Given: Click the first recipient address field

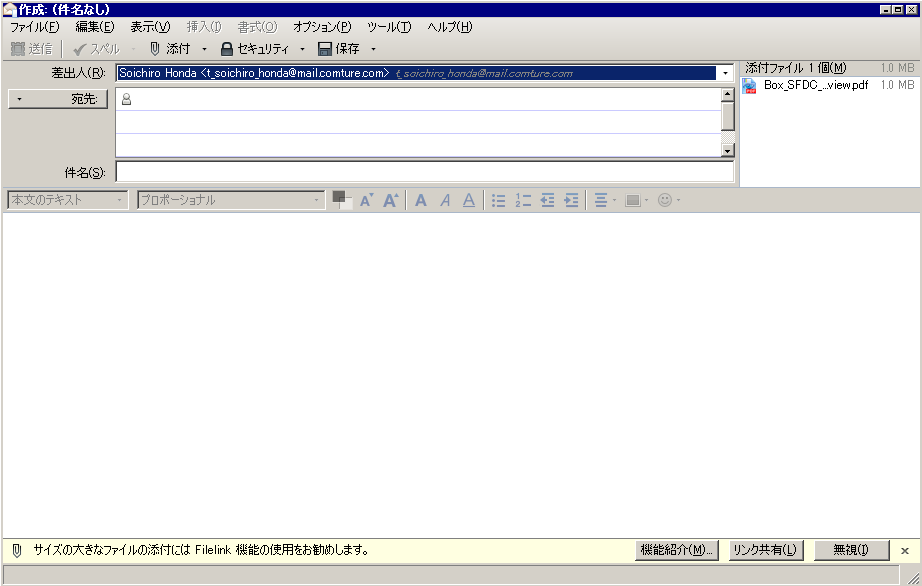Looking at the screenshot, I should click(x=418, y=99).
